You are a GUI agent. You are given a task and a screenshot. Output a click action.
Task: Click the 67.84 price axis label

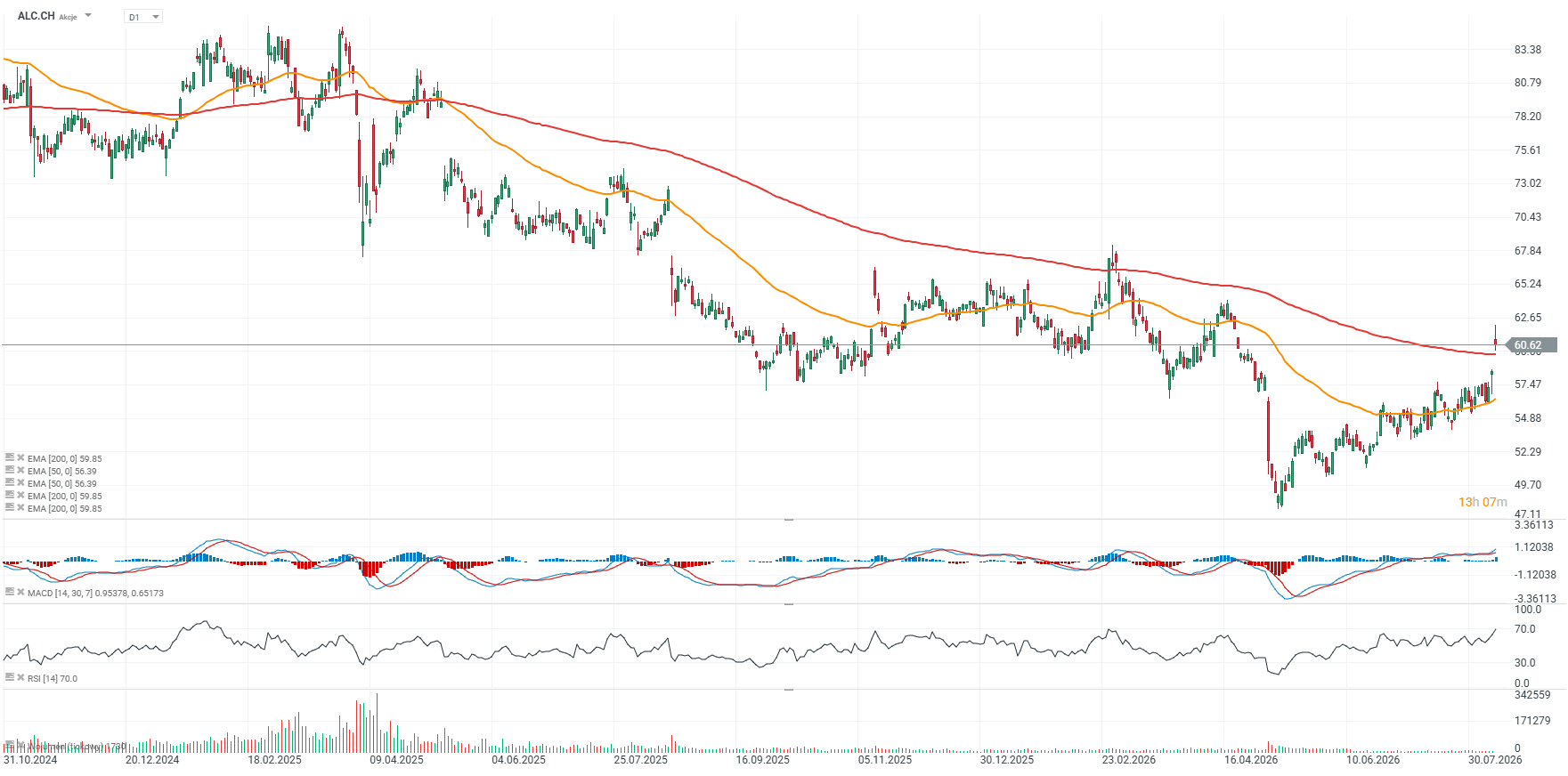[1528, 251]
